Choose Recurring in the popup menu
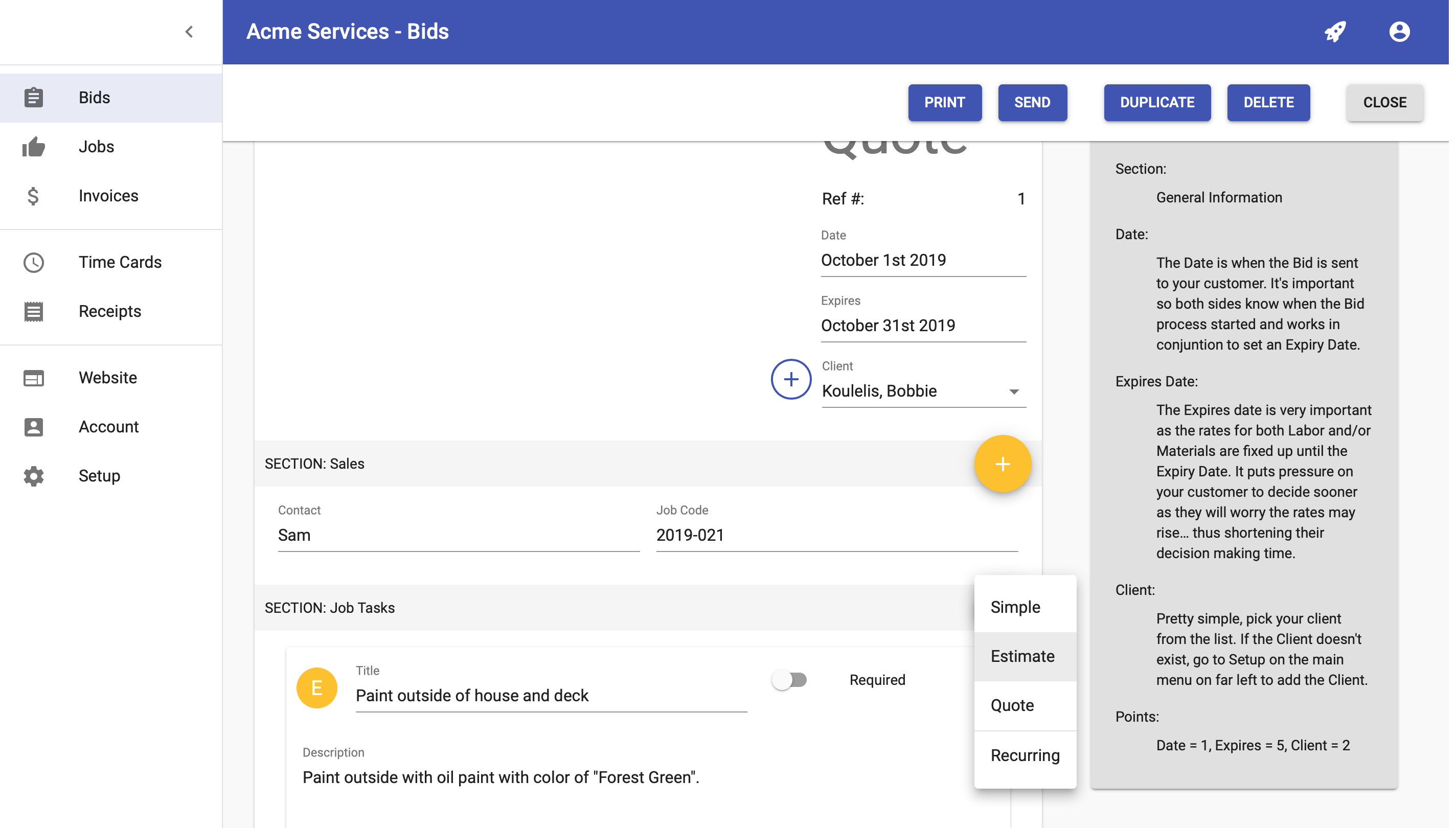This screenshot has height=828, width=1456. point(1025,755)
